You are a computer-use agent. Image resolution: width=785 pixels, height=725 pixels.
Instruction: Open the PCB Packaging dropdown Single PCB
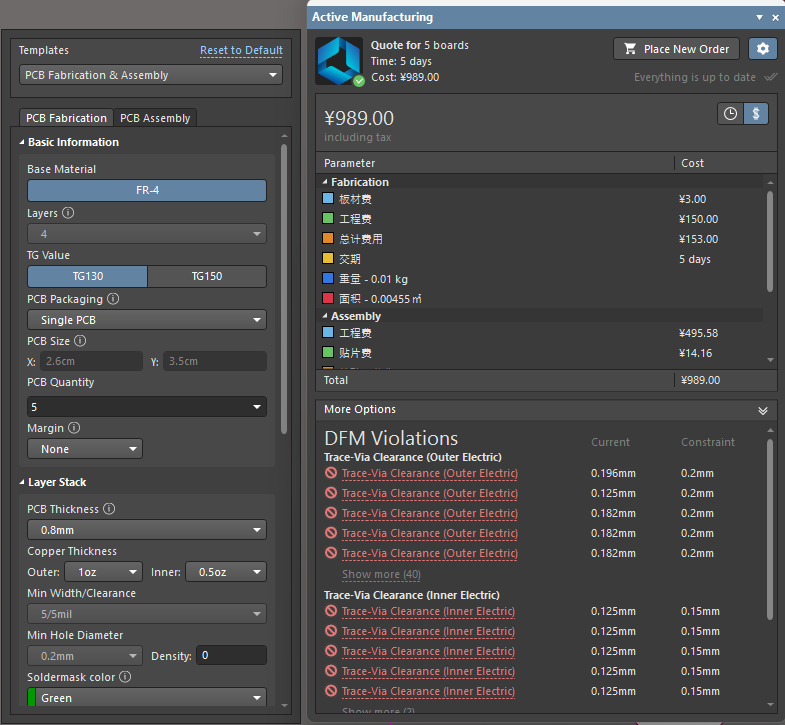point(147,320)
